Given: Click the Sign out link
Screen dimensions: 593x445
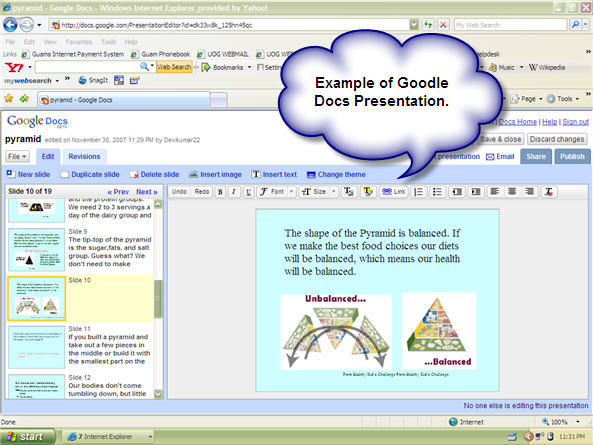Looking at the screenshot, I should point(575,122).
